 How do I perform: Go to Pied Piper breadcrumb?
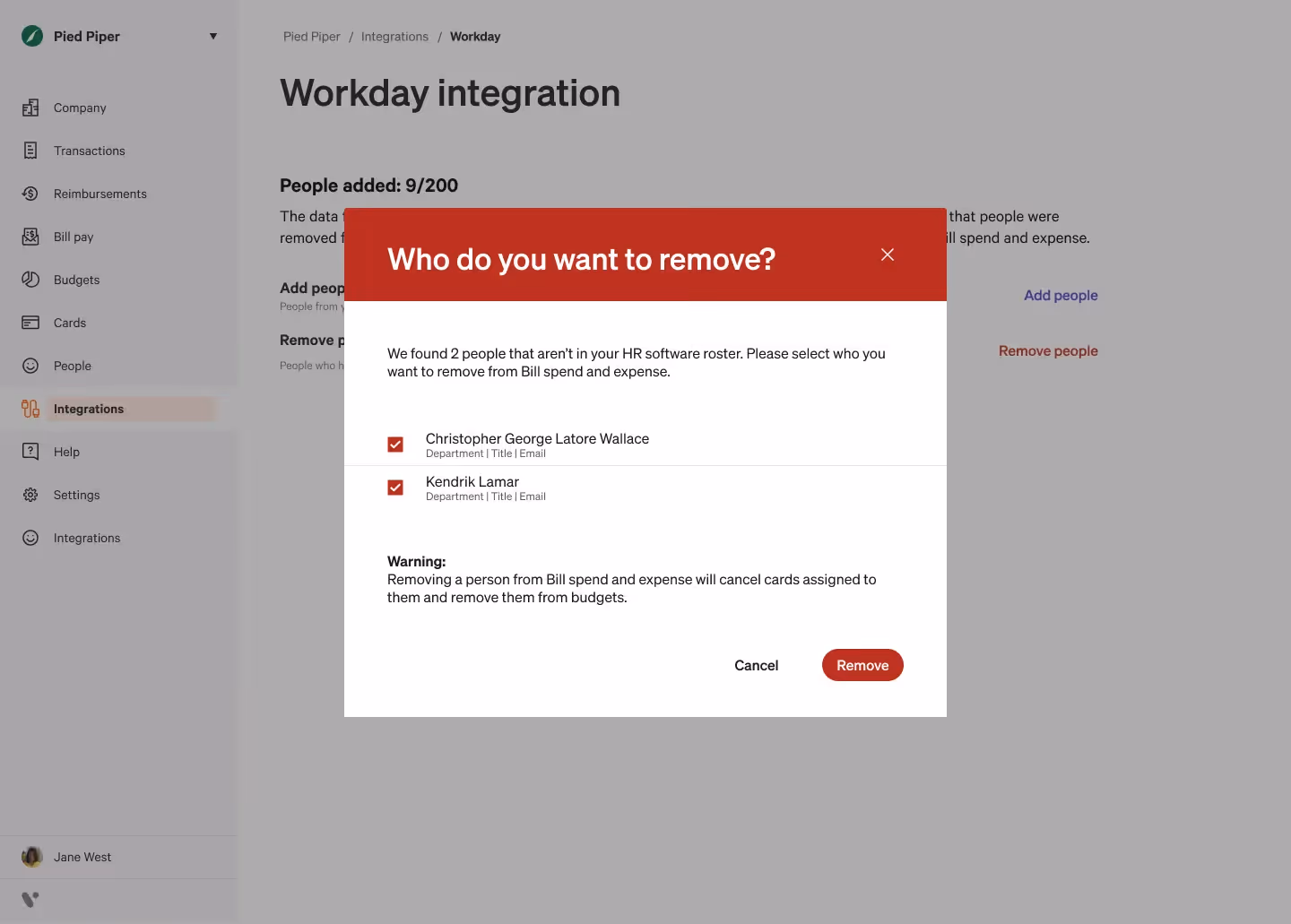312,37
